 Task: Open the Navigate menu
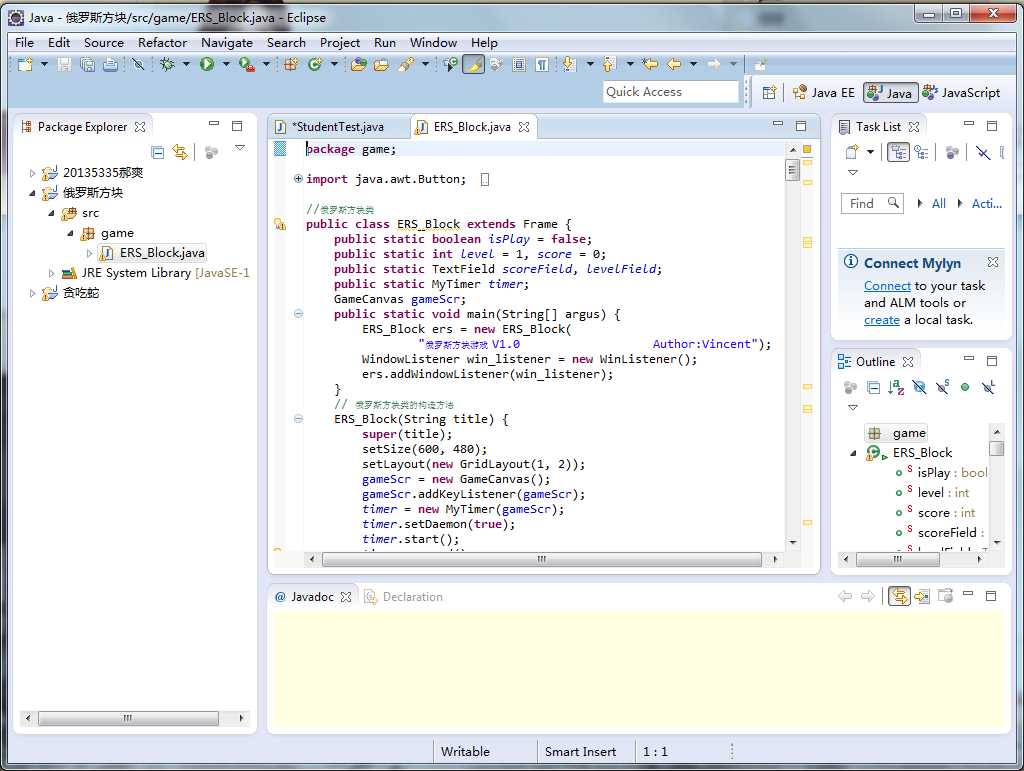click(x=227, y=42)
